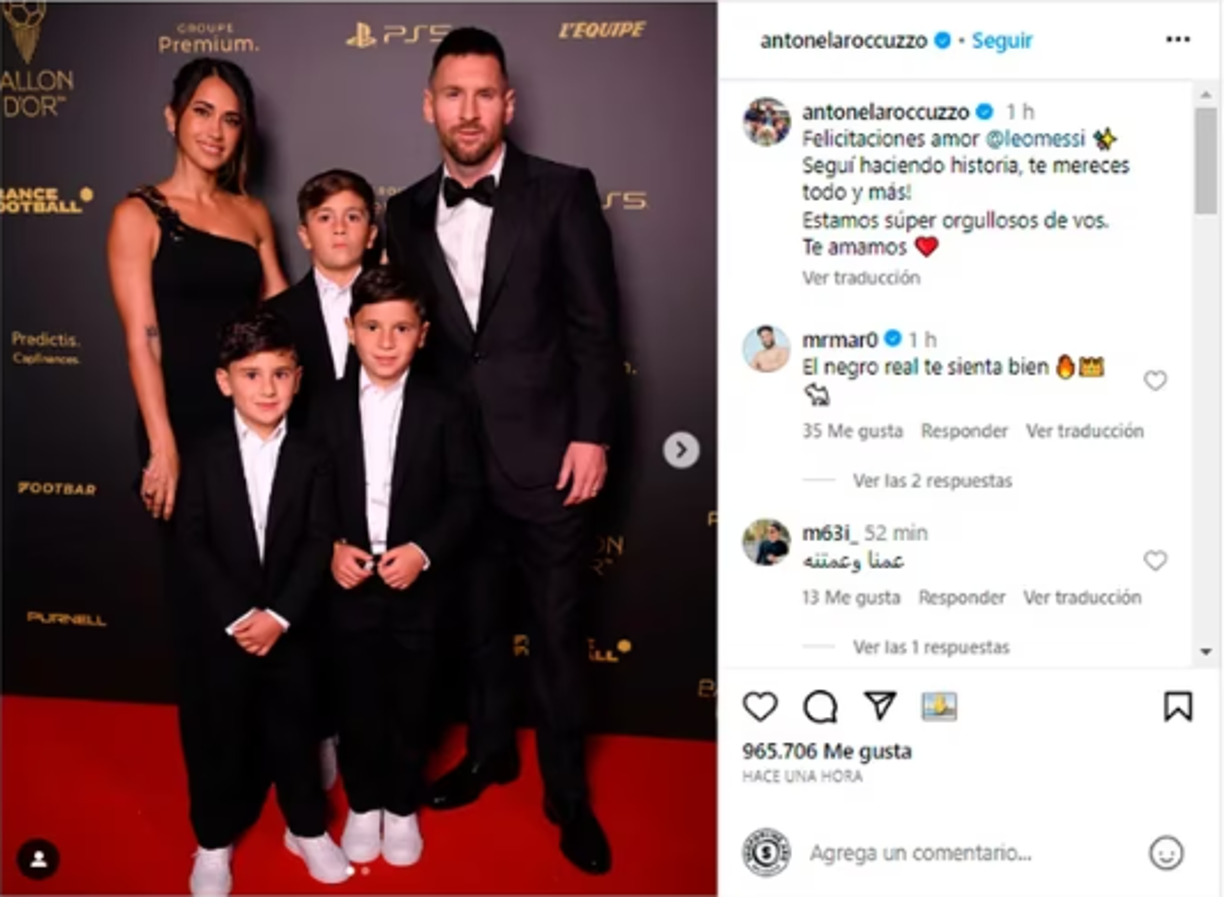Viewport: 1224px width, 897px height.
Task: Share the post with paper plane icon
Action: (880, 706)
